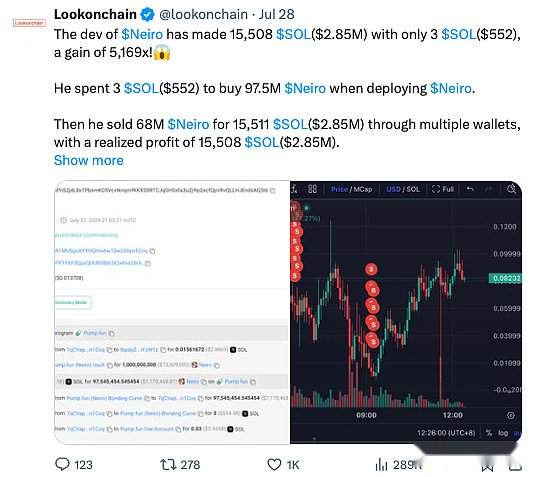Open the @lookonchain handle link

pyautogui.click(x=203, y=14)
